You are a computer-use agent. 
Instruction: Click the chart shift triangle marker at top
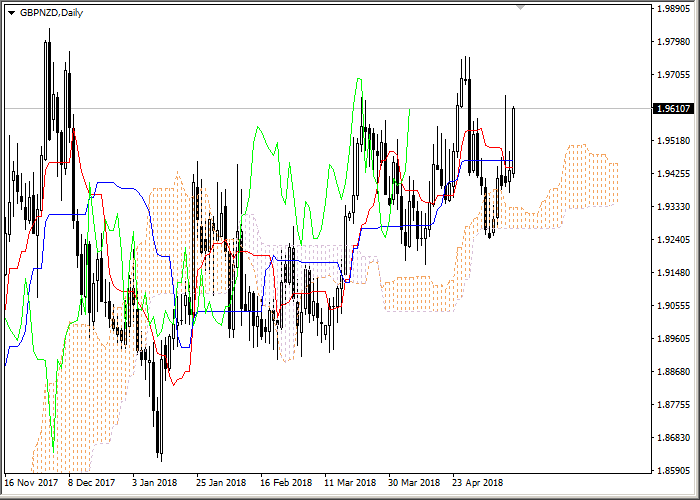point(520,7)
